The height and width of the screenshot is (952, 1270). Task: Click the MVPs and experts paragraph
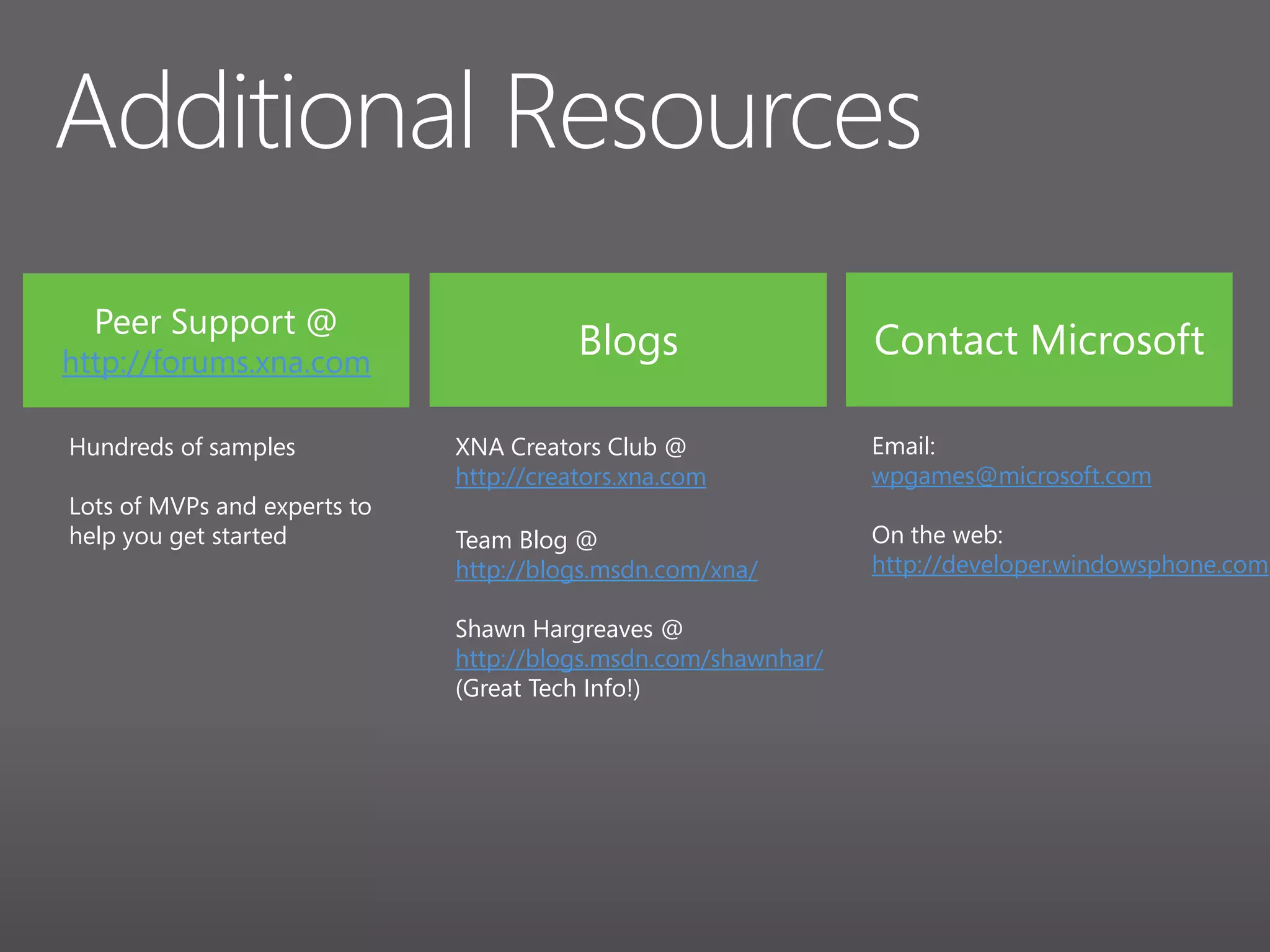click(220, 506)
